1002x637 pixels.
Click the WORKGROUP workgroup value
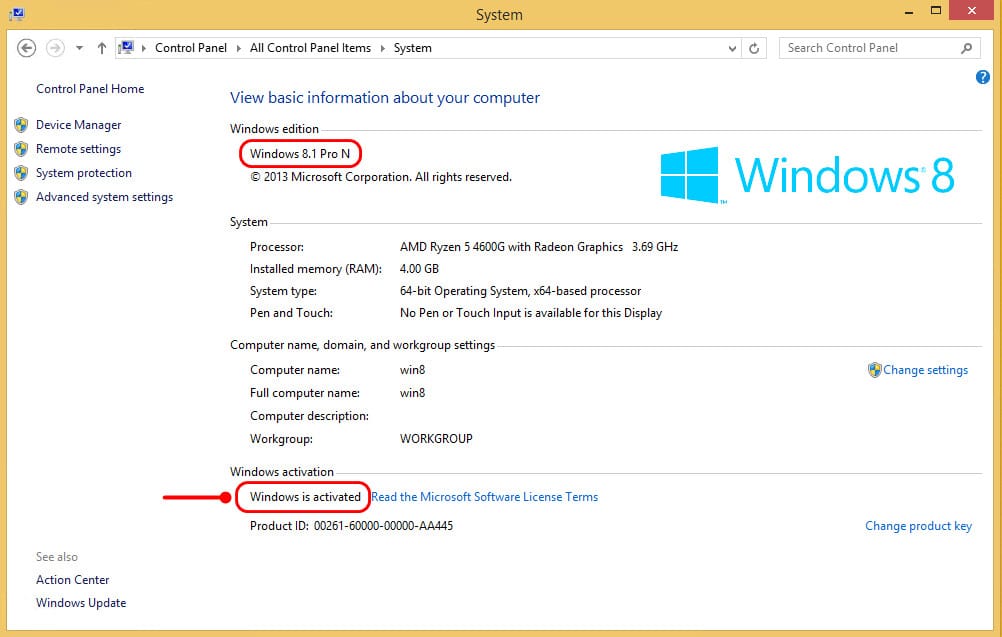(x=436, y=439)
